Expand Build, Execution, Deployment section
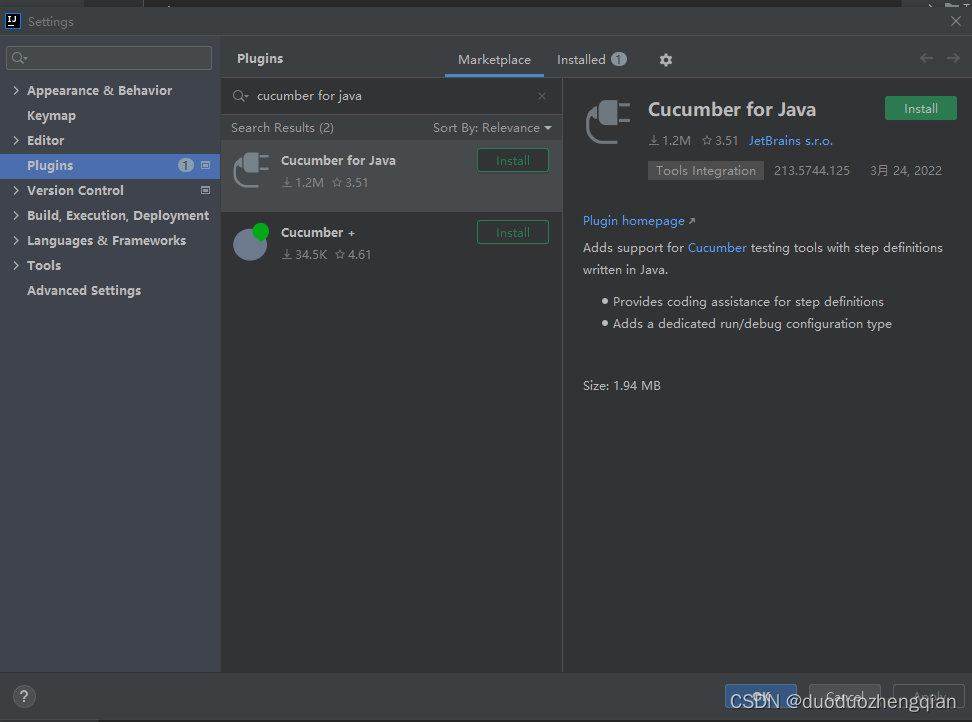This screenshot has height=722, width=972. [15, 216]
